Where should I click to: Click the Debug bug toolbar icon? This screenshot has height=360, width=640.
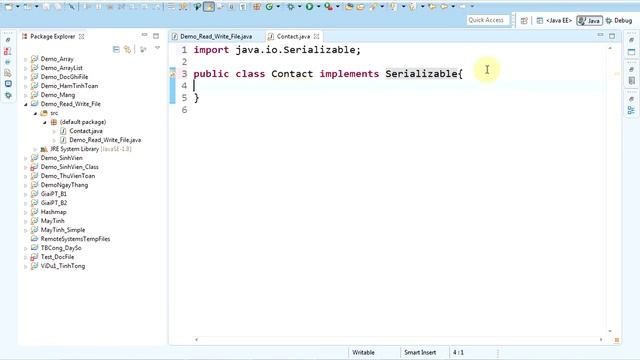291,7
